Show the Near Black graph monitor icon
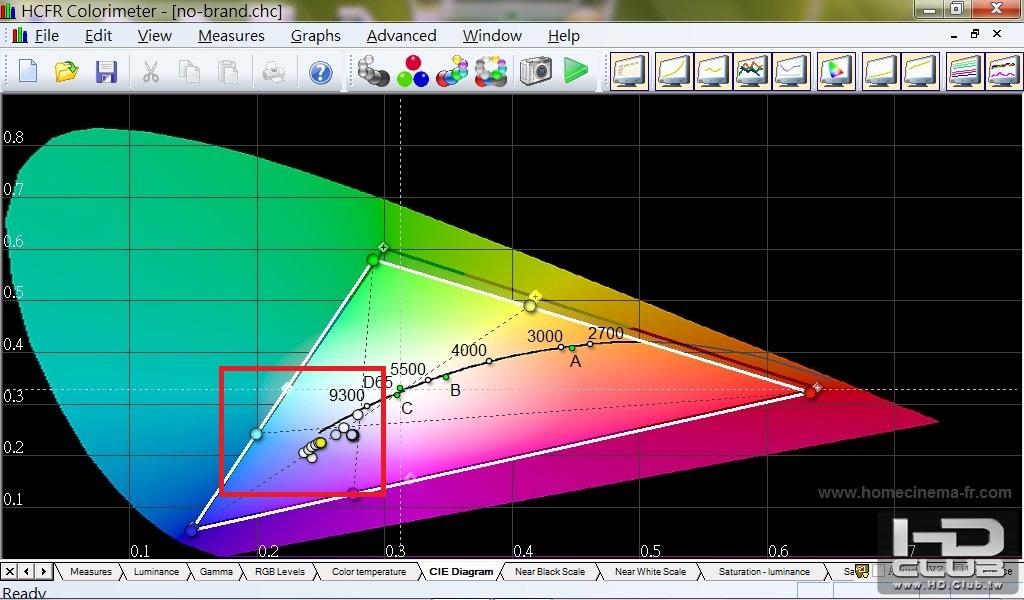Viewport: 1024px width, 600px height. [x=881, y=71]
